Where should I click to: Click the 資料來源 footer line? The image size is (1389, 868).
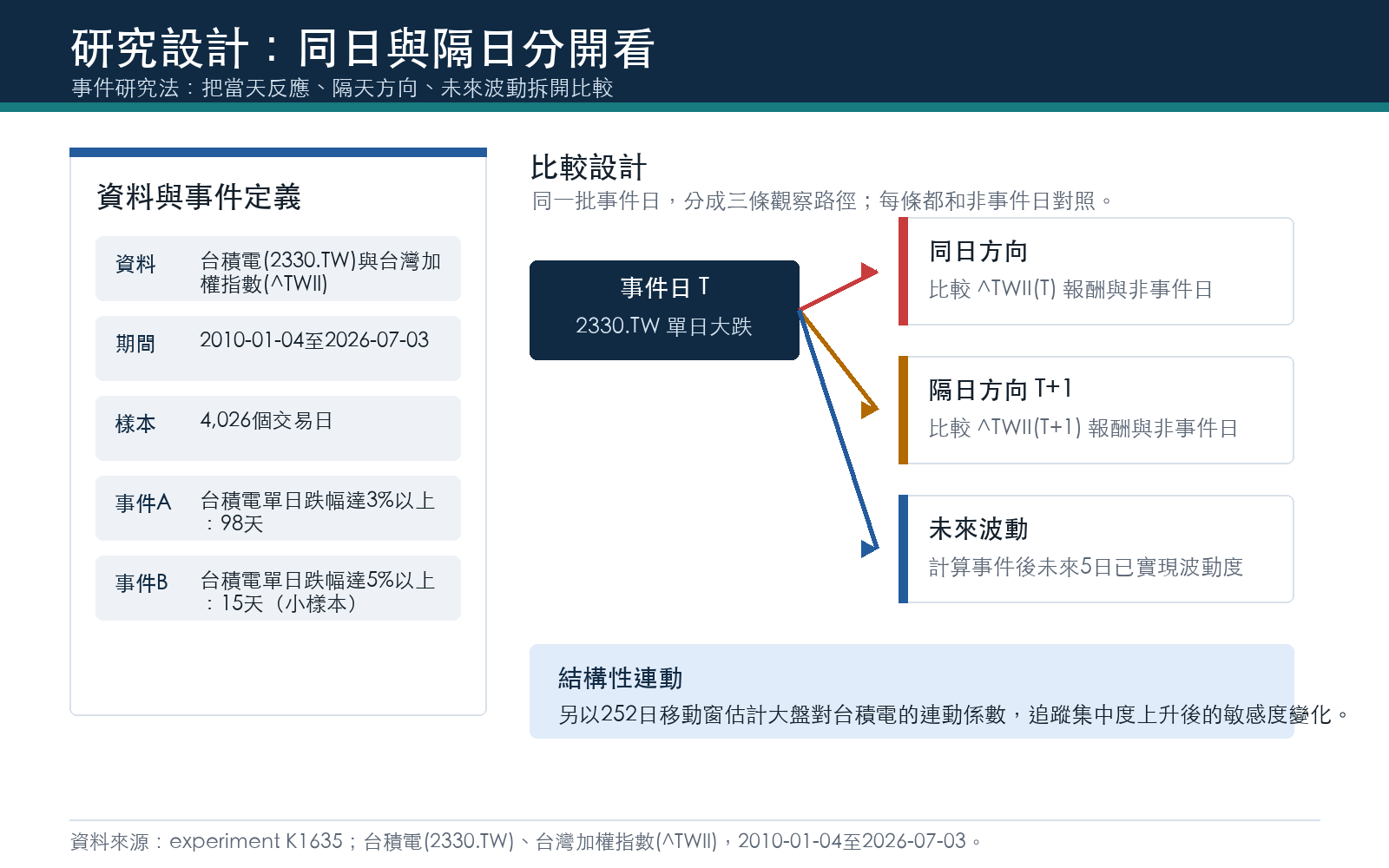(526, 841)
